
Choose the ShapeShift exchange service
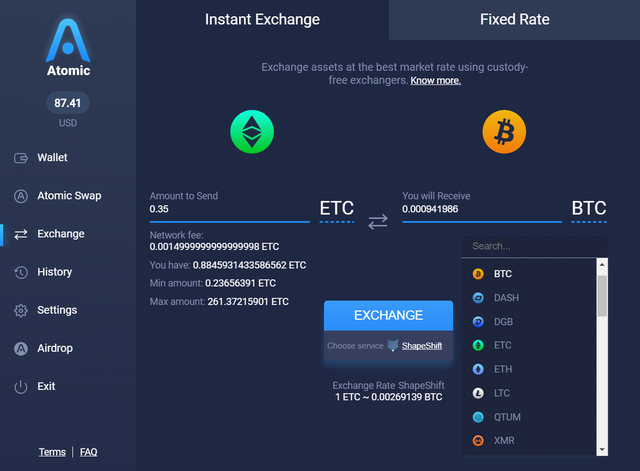(422, 346)
